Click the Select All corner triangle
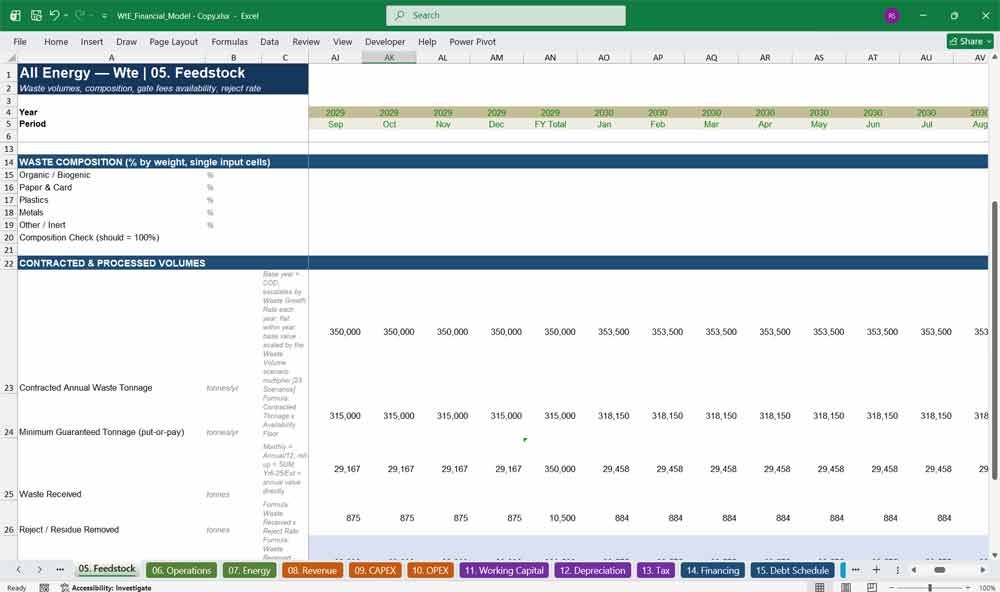The height and width of the screenshot is (592, 1000). (9, 57)
